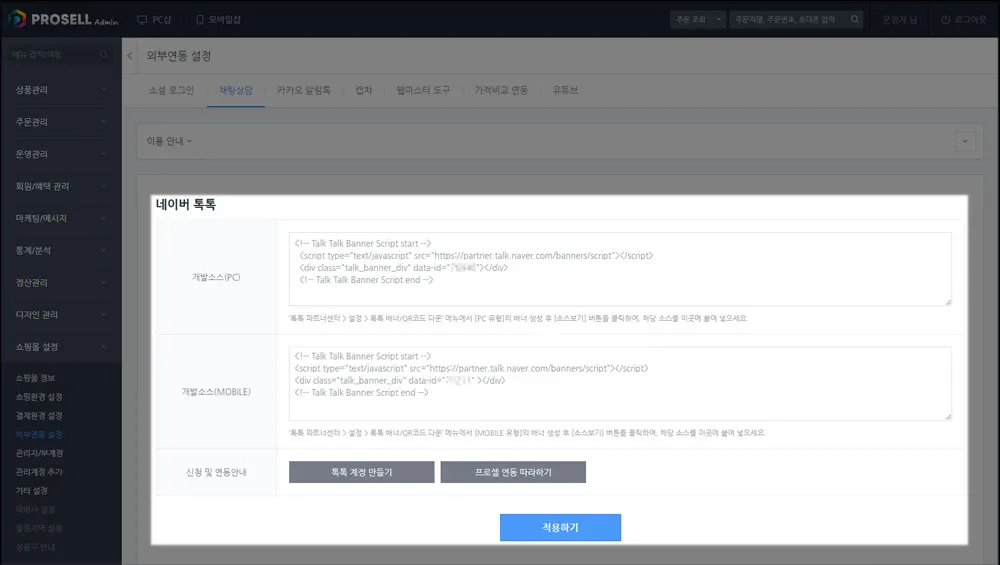The height and width of the screenshot is (565, 1000).
Task: Click the 운영자 님 account label
Action: click(899, 20)
